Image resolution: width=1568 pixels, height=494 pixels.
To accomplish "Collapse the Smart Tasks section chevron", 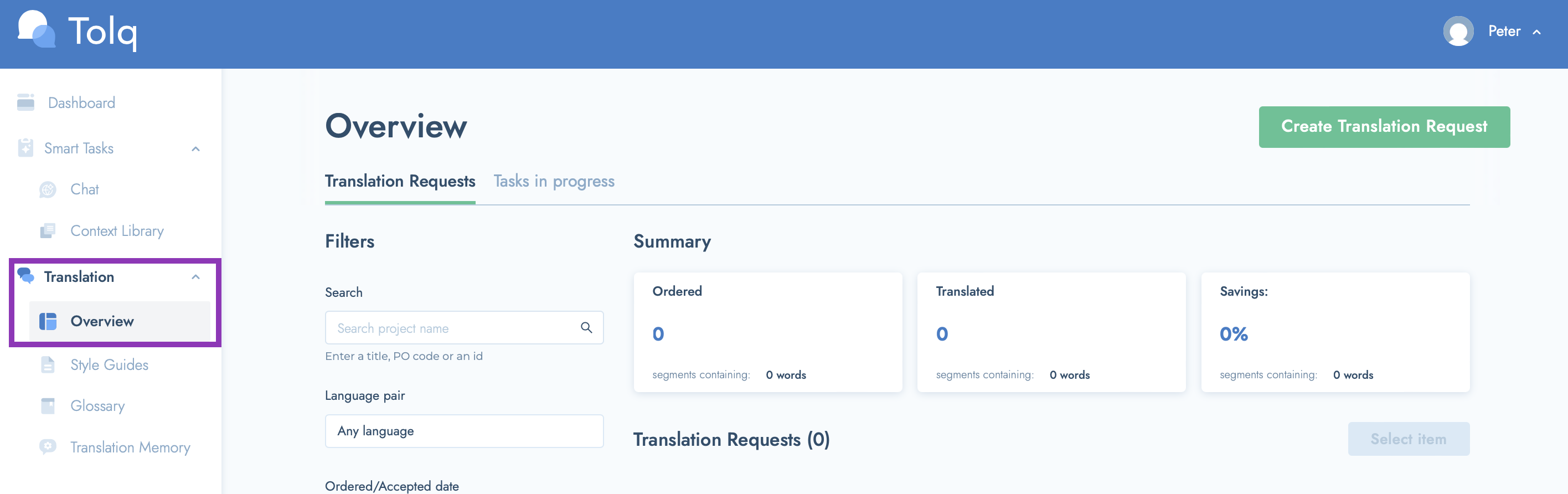I will [x=195, y=148].
